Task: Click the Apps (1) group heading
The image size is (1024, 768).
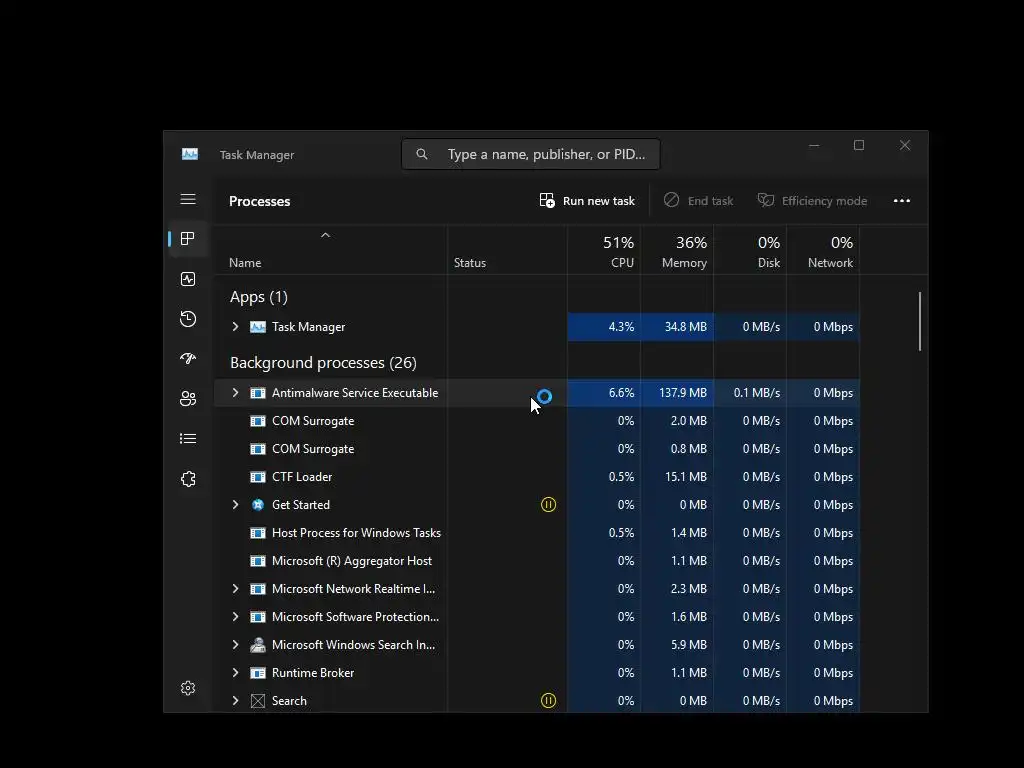Action: [259, 297]
